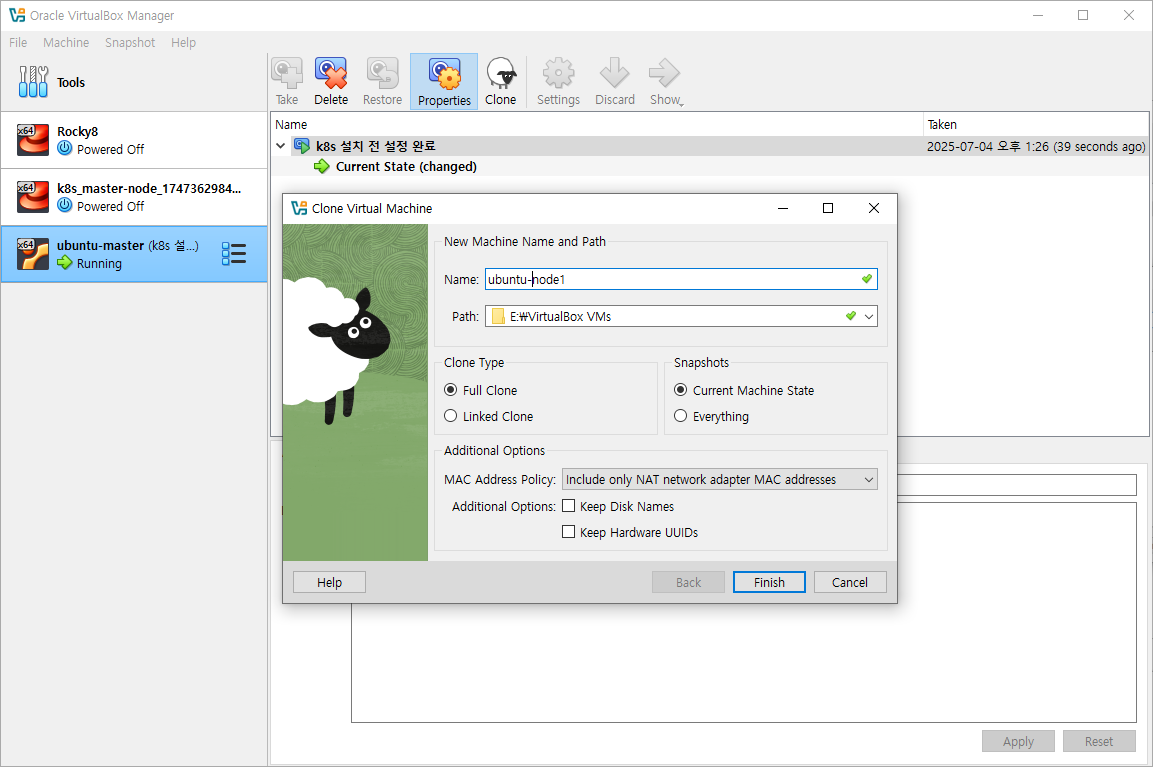Click the Back button

pyautogui.click(x=688, y=582)
